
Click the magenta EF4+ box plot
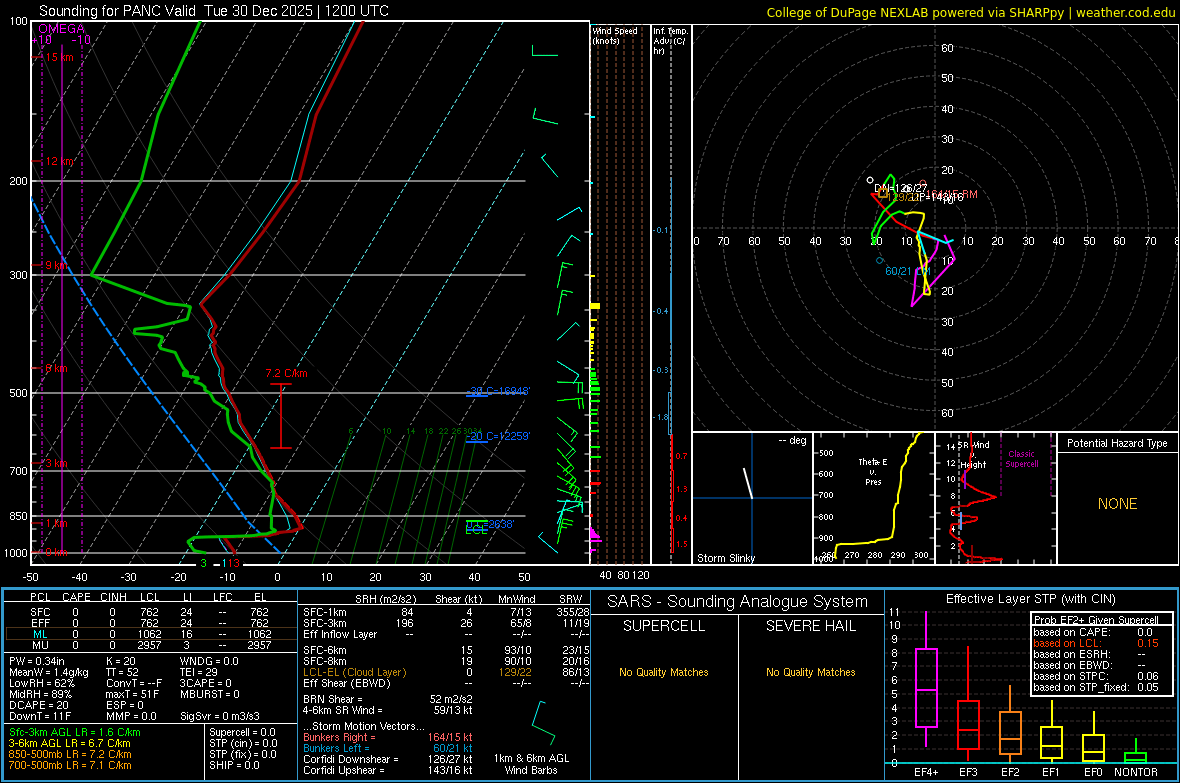926,680
